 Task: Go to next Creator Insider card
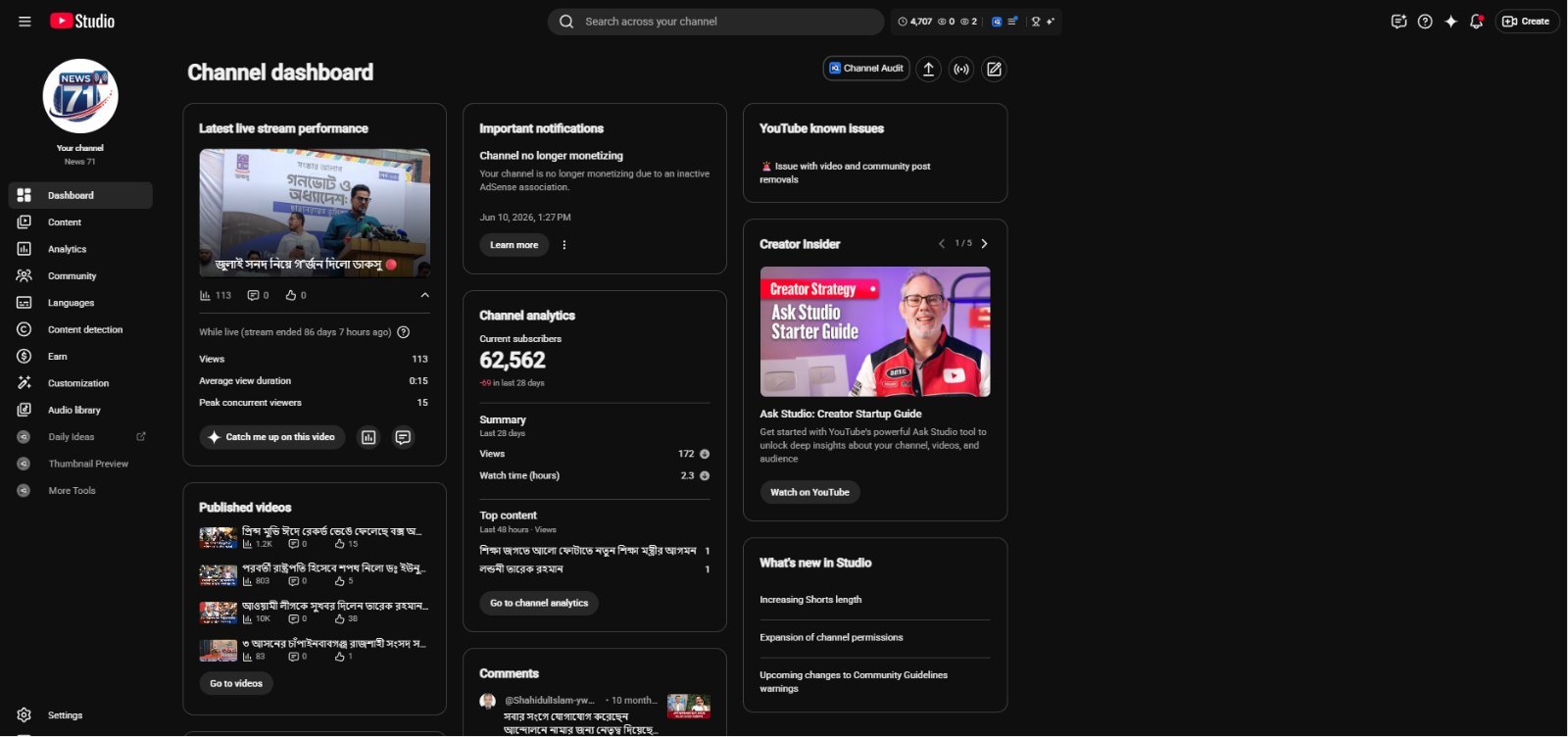pos(985,243)
